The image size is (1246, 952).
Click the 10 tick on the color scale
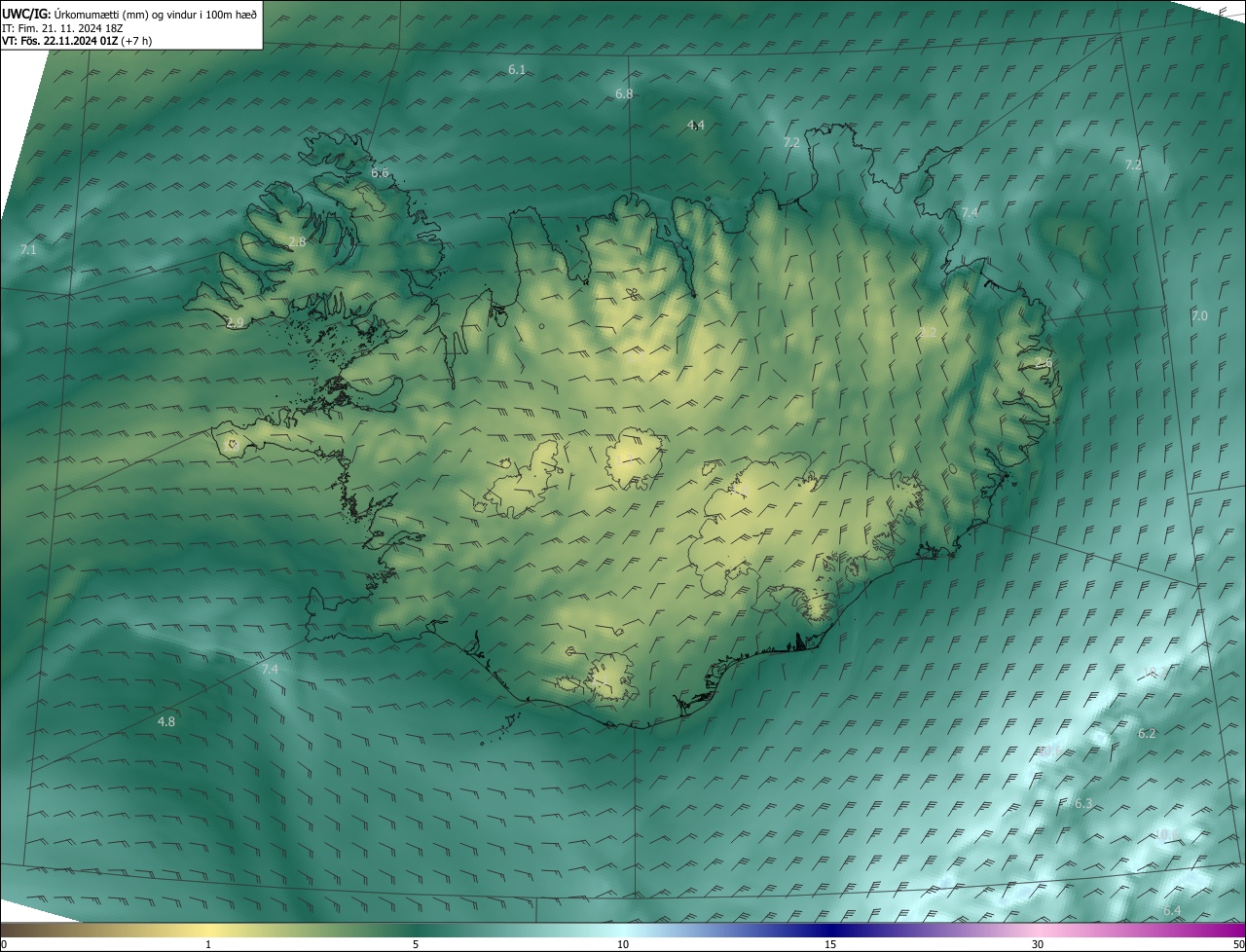[623, 944]
